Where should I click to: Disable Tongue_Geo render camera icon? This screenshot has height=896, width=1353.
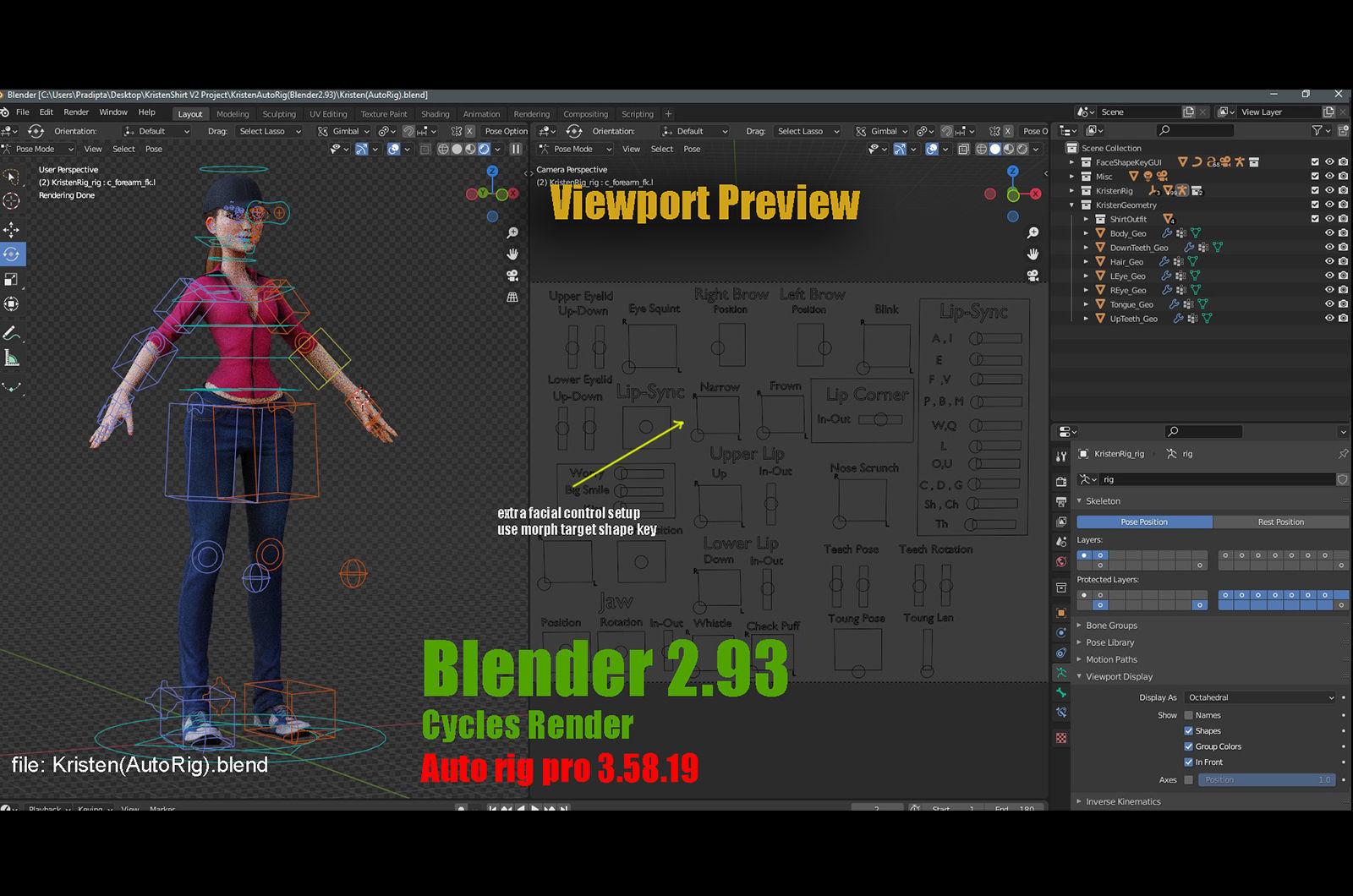click(x=1344, y=304)
